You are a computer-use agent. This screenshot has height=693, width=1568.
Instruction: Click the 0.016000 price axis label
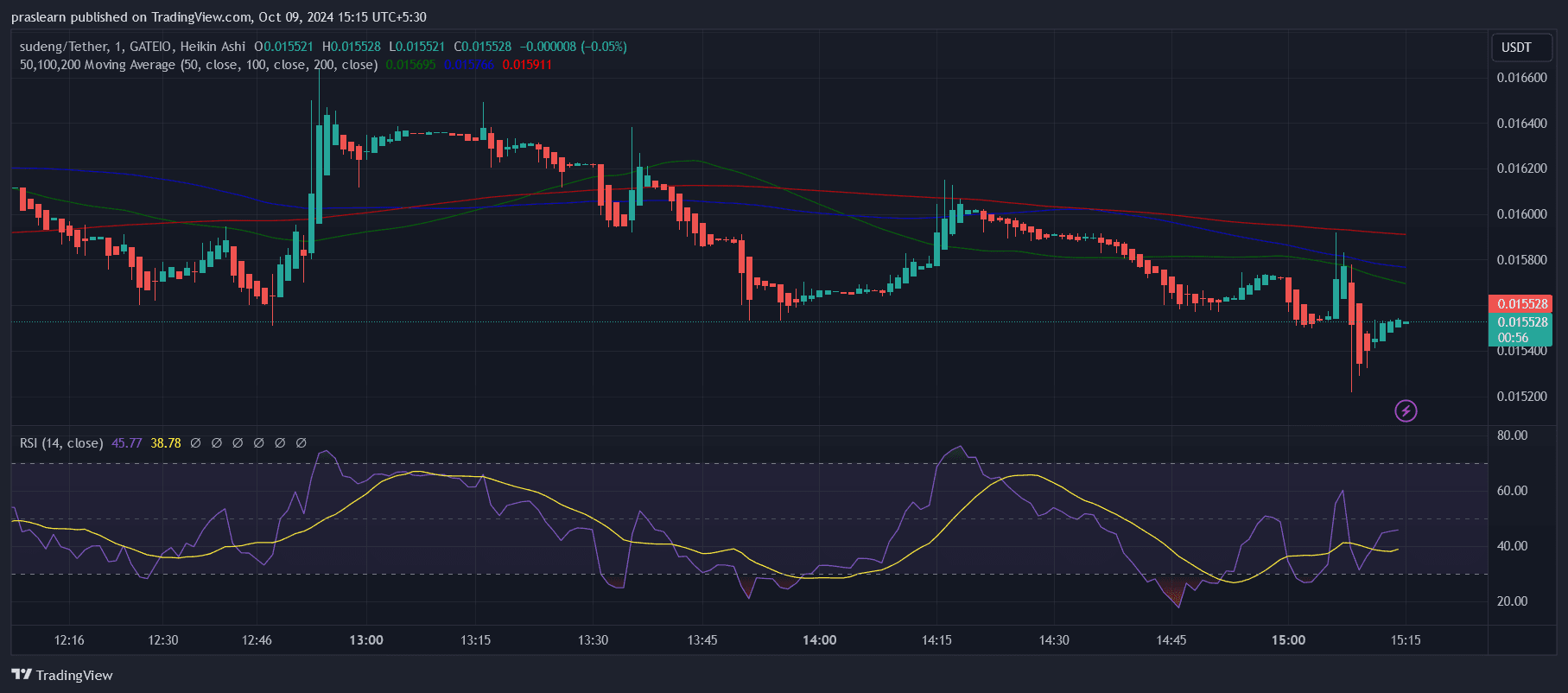coord(1522,214)
